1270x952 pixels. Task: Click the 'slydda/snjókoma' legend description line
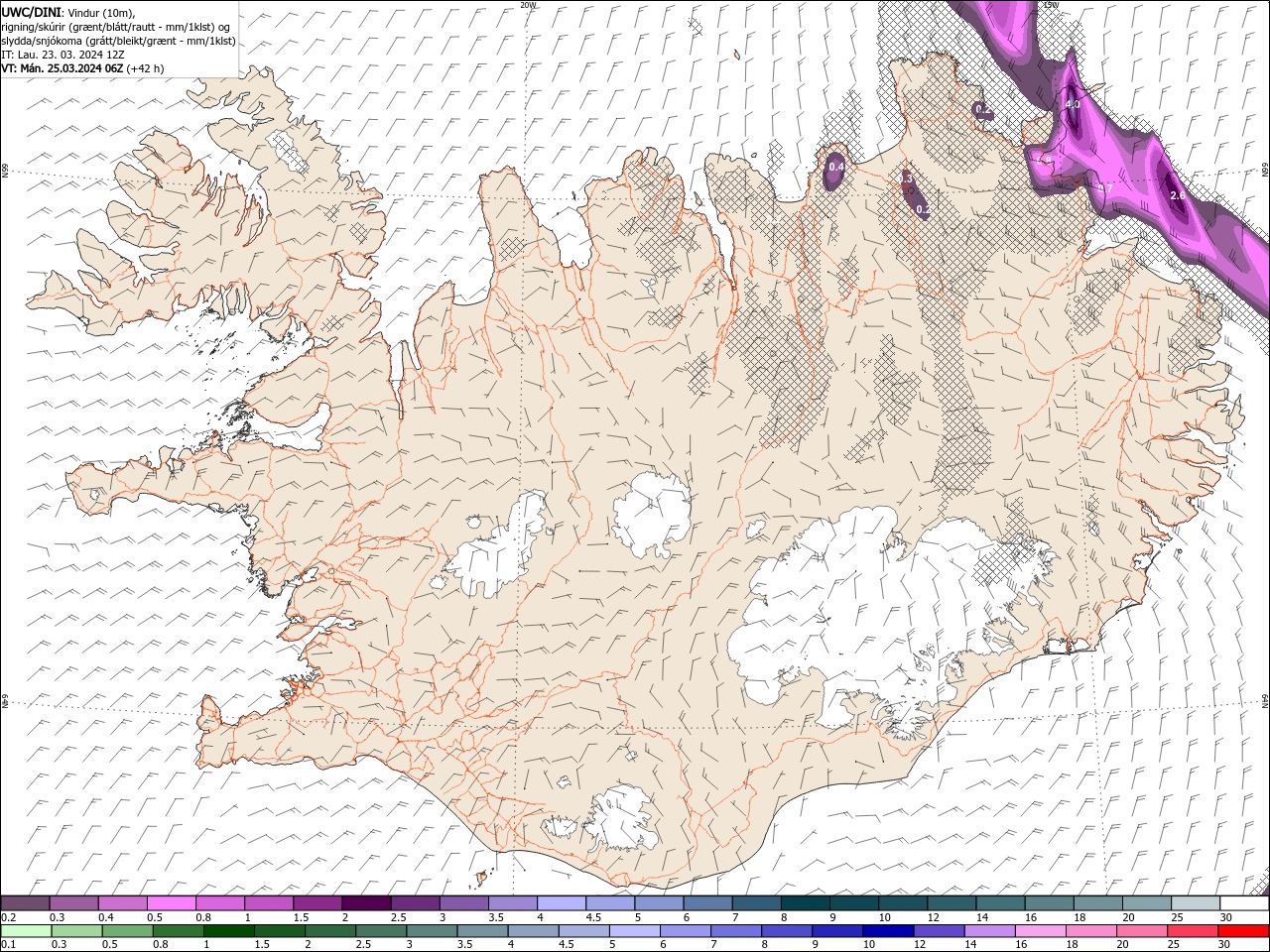tap(118, 41)
